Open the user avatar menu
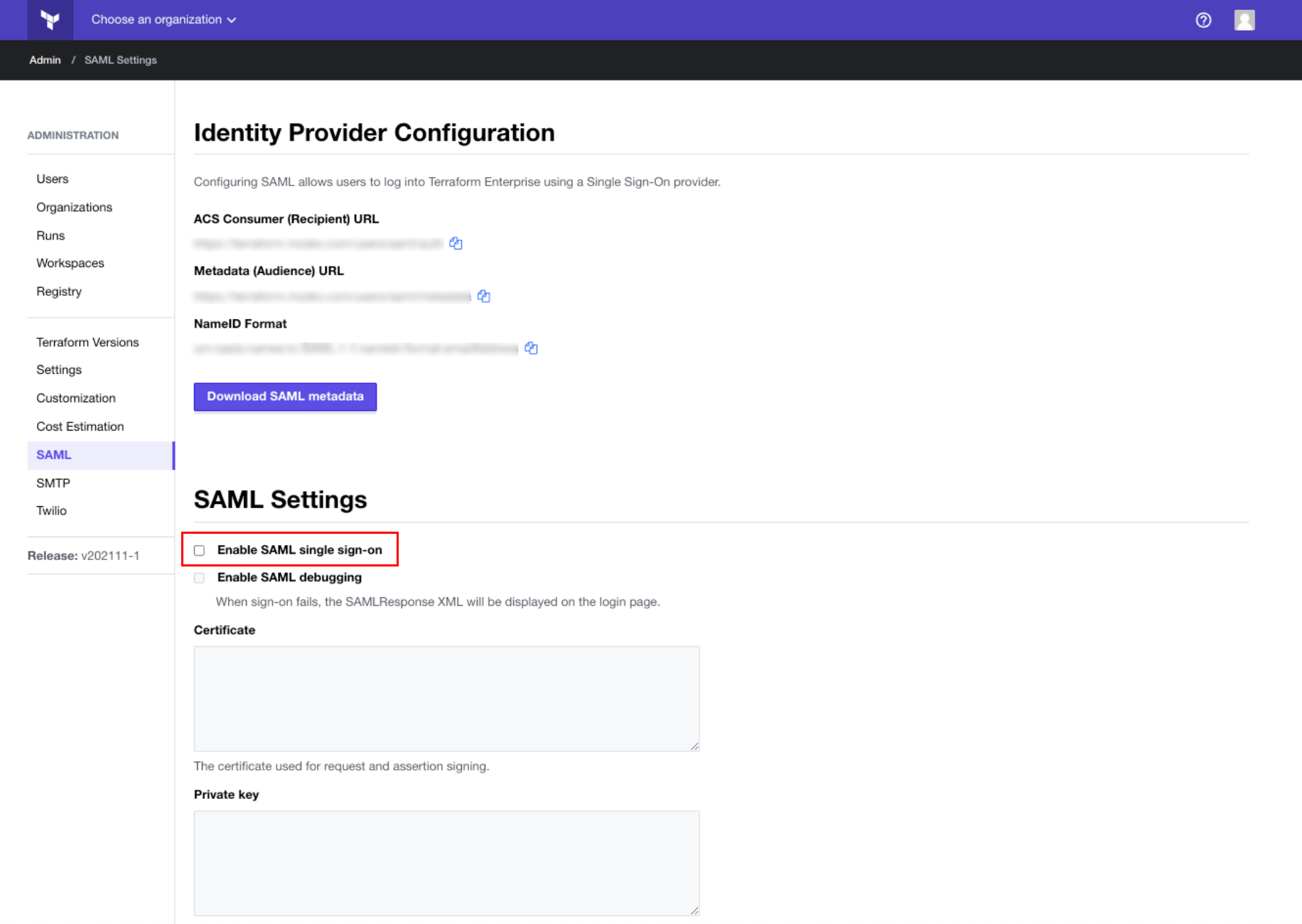This screenshot has height=924, width=1302. pyautogui.click(x=1244, y=20)
